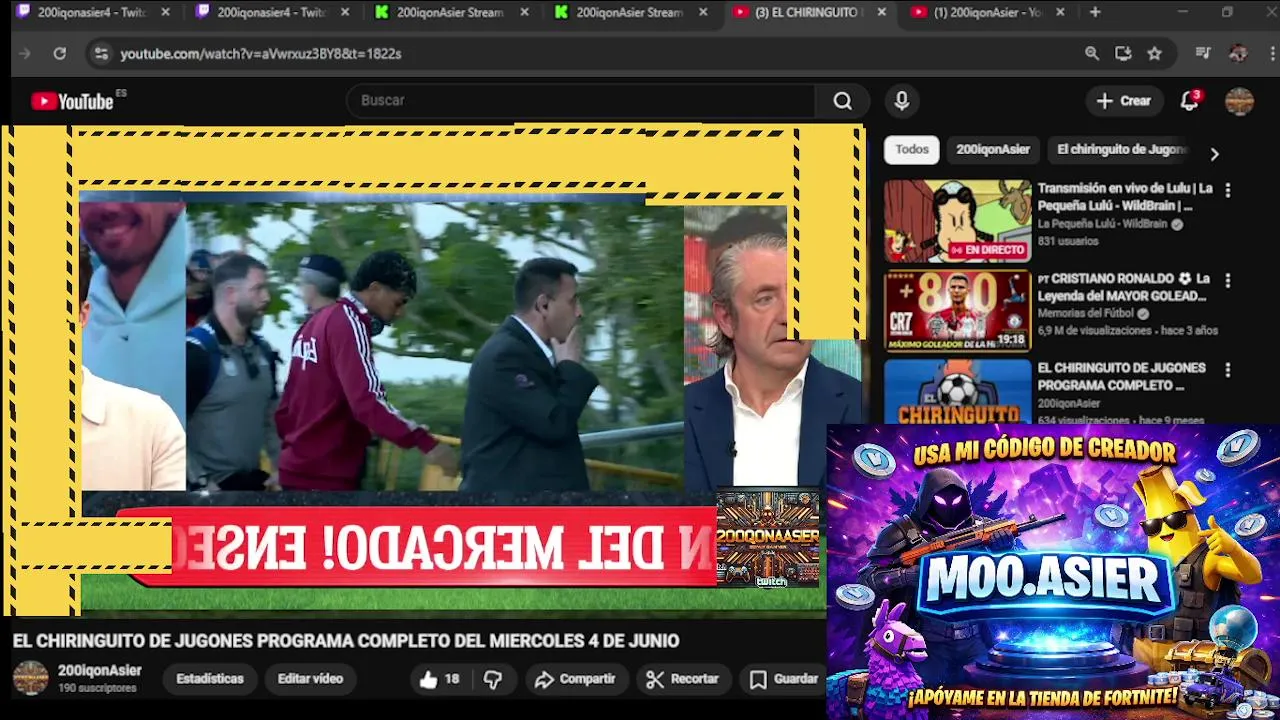Dislike the video with thumbs down
Image resolution: width=1280 pixels, height=720 pixels.
coord(493,679)
